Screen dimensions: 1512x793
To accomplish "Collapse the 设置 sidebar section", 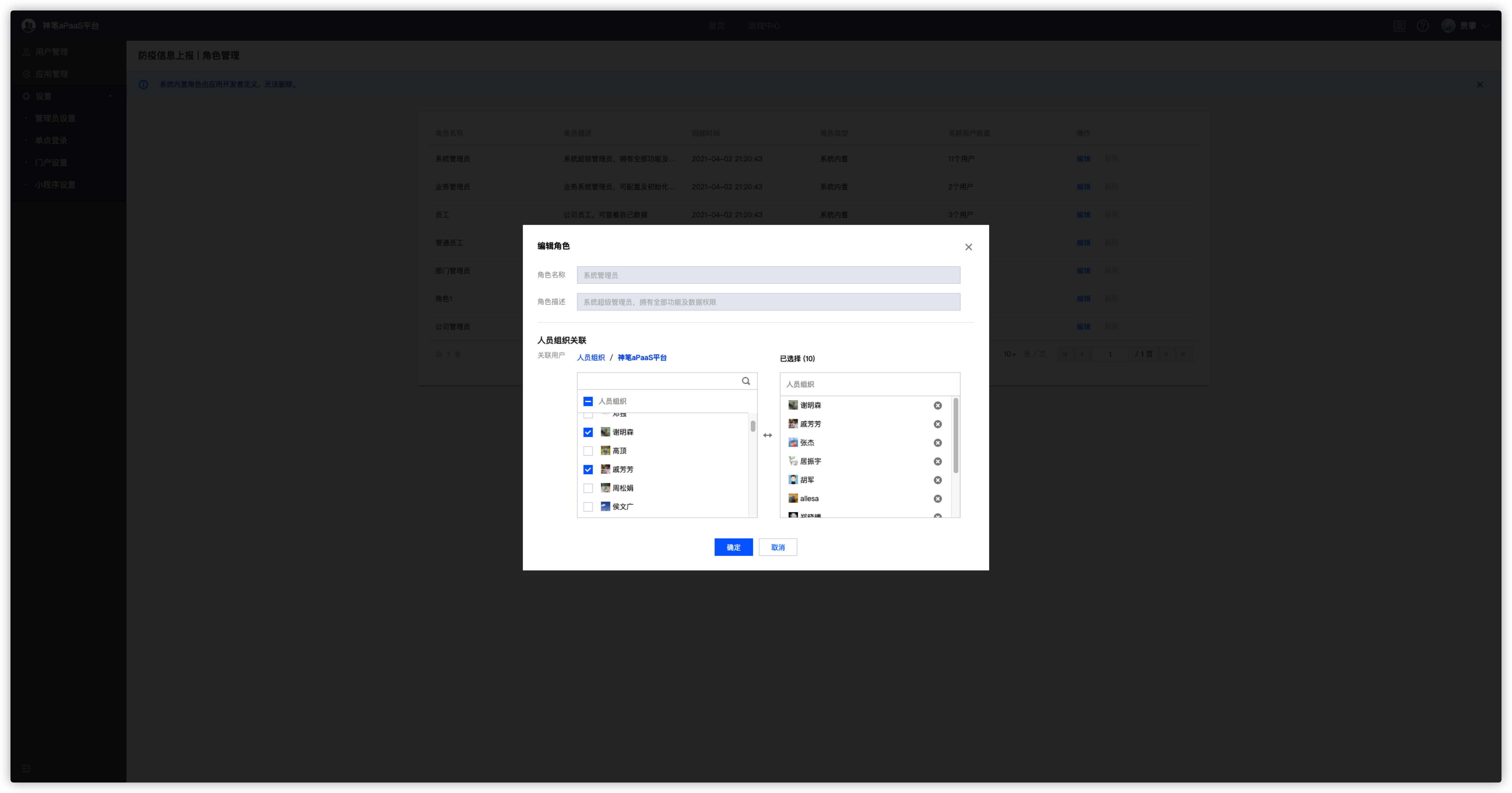I will (x=110, y=96).
